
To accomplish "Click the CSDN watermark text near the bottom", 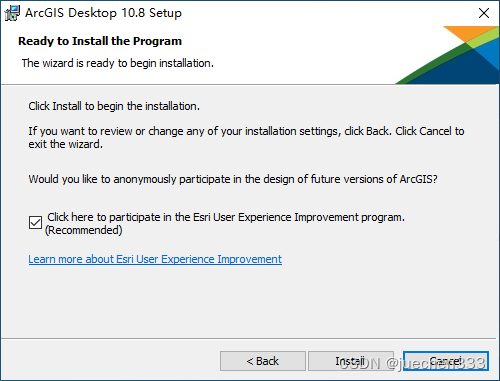I will point(413,363).
